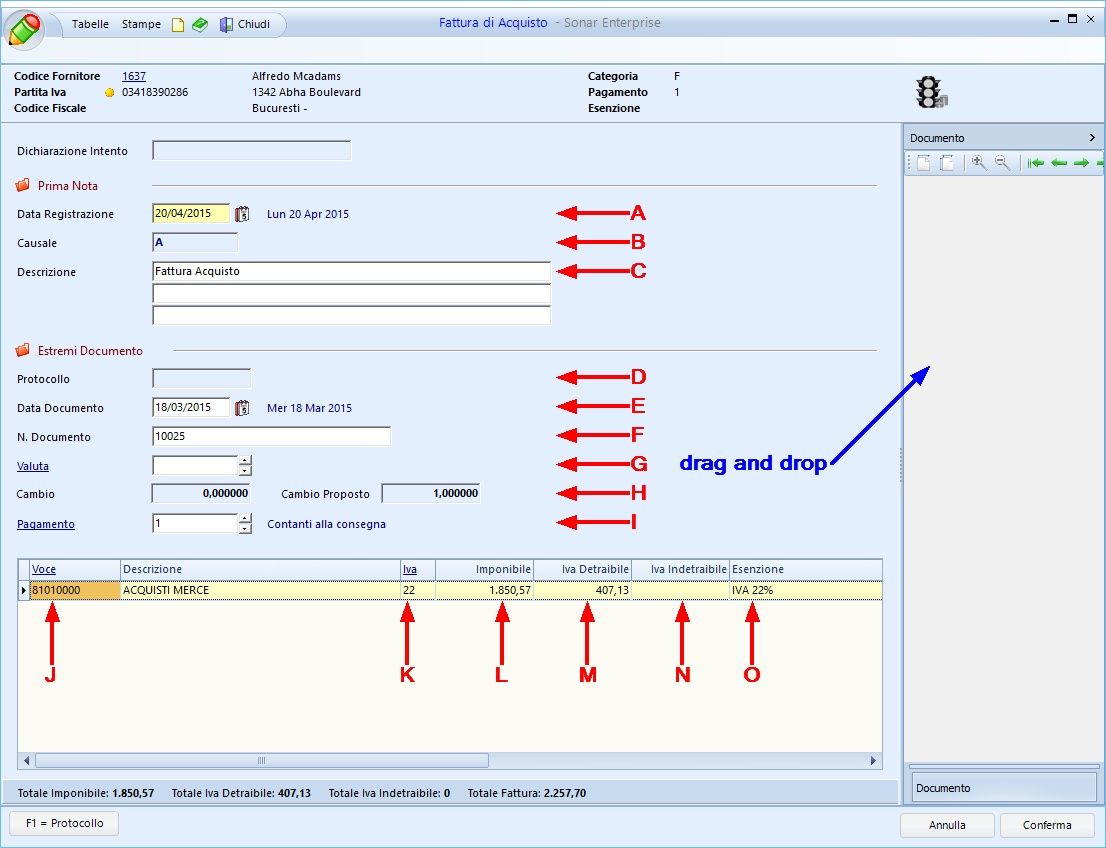
Task: Collapse the Documento panel using its chevron
Action: [x=1092, y=138]
